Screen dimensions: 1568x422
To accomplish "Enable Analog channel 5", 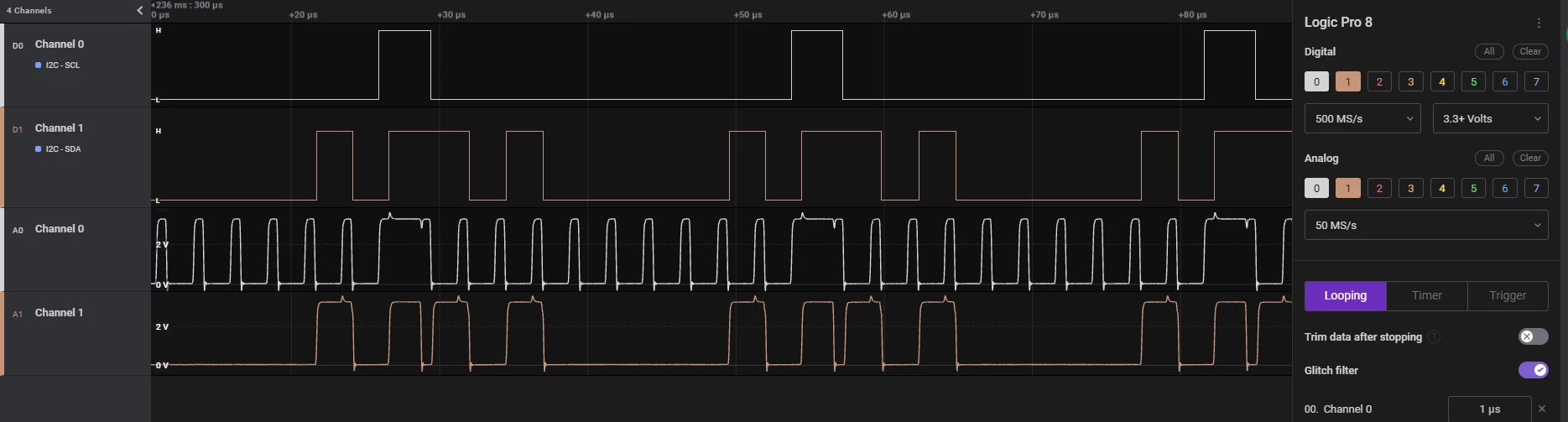I will (x=1473, y=188).
